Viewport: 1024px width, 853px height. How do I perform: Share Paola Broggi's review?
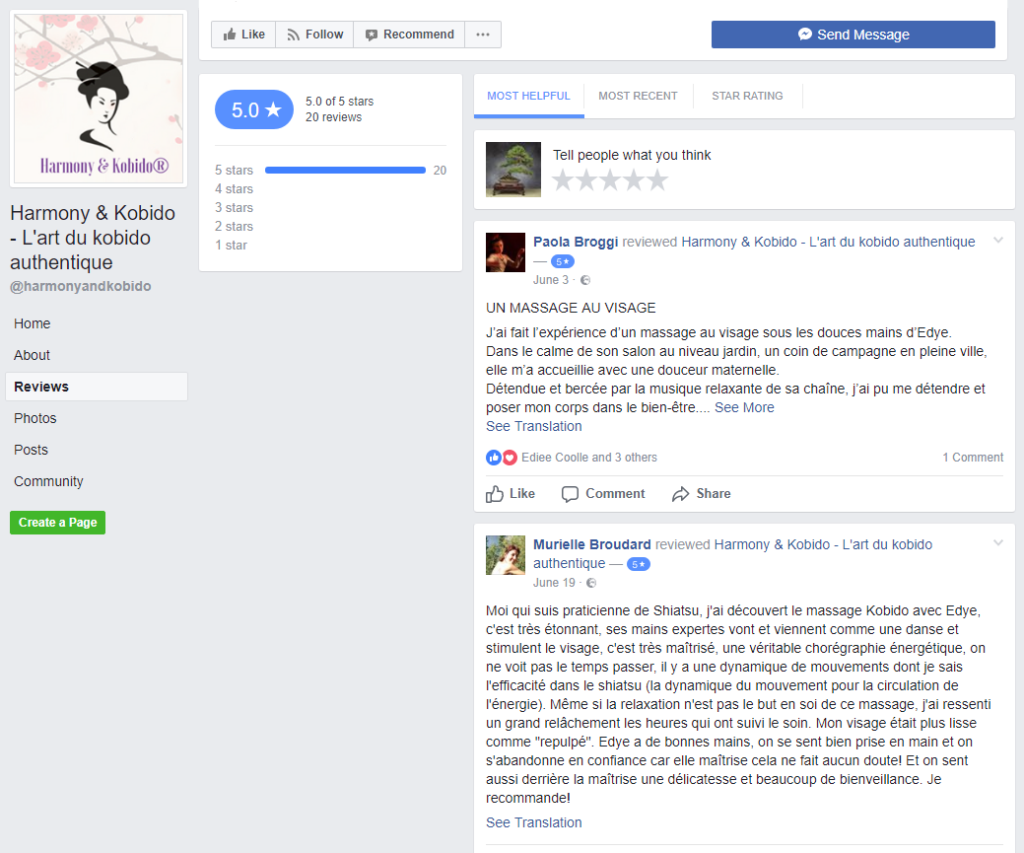pyautogui.click(x=701, y=494)
